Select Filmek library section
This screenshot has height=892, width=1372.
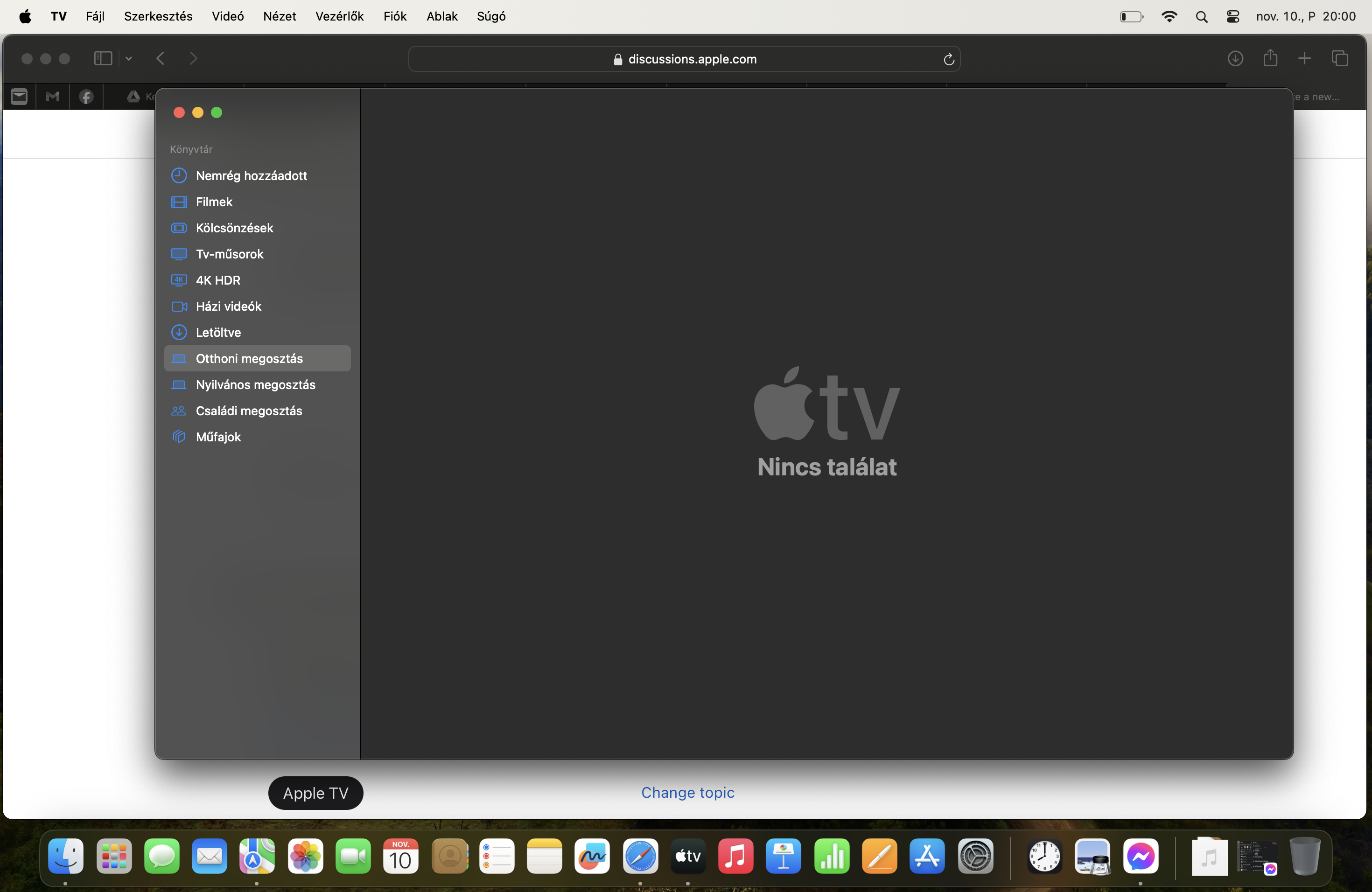click(x=214, y=202)
